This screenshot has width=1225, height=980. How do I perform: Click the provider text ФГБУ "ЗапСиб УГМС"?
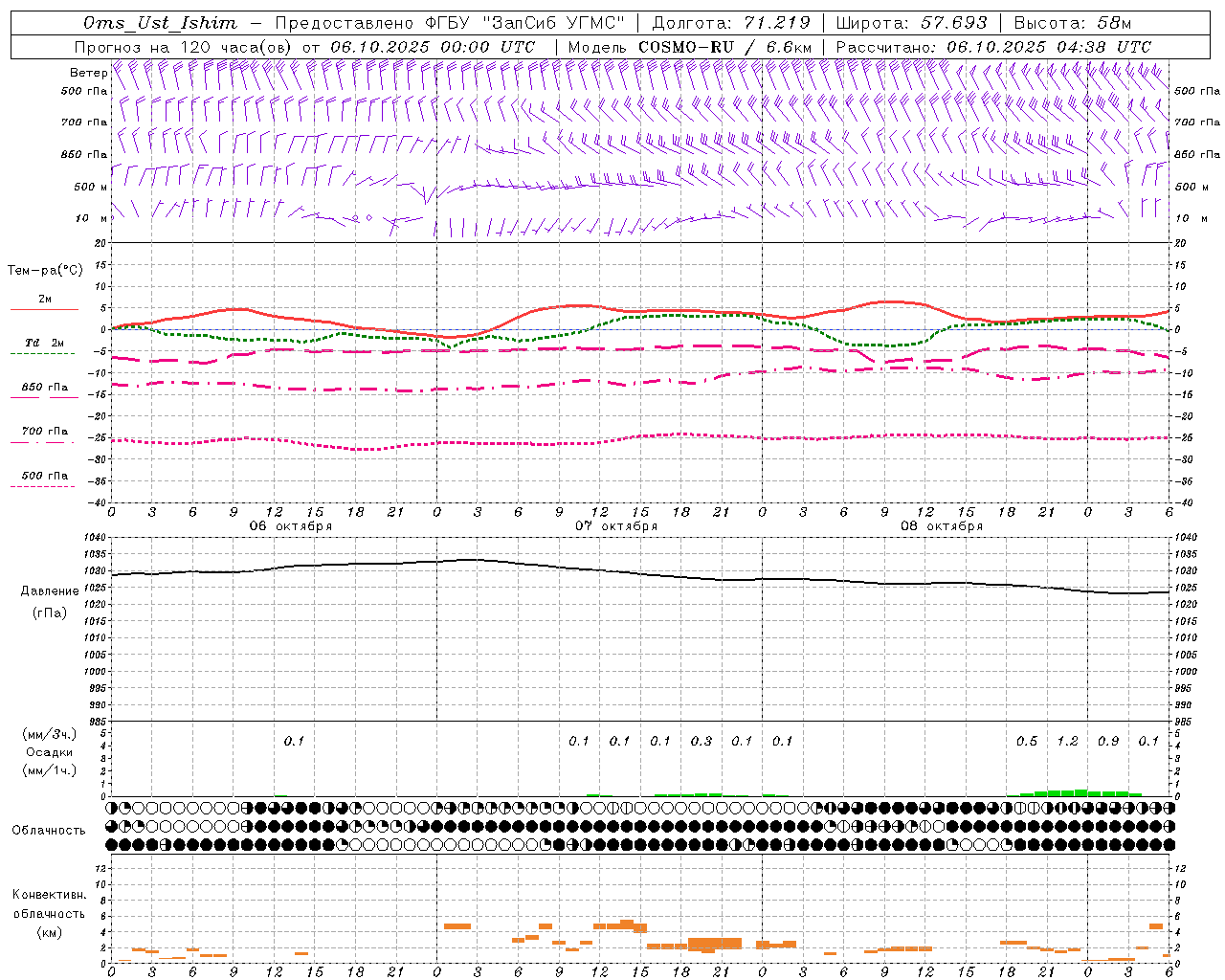[x=524, y=23]
